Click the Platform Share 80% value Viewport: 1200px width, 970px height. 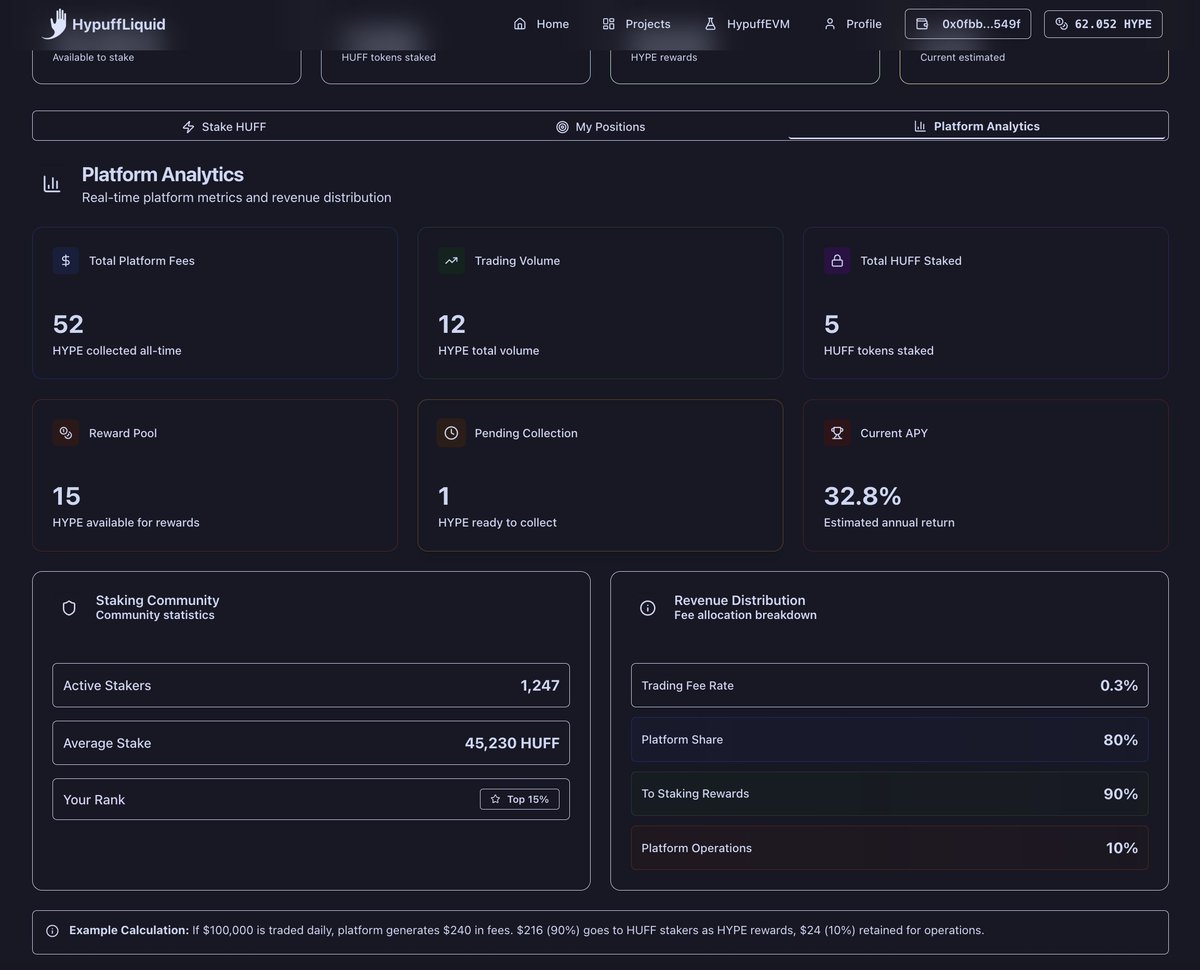click(1120, 740)
